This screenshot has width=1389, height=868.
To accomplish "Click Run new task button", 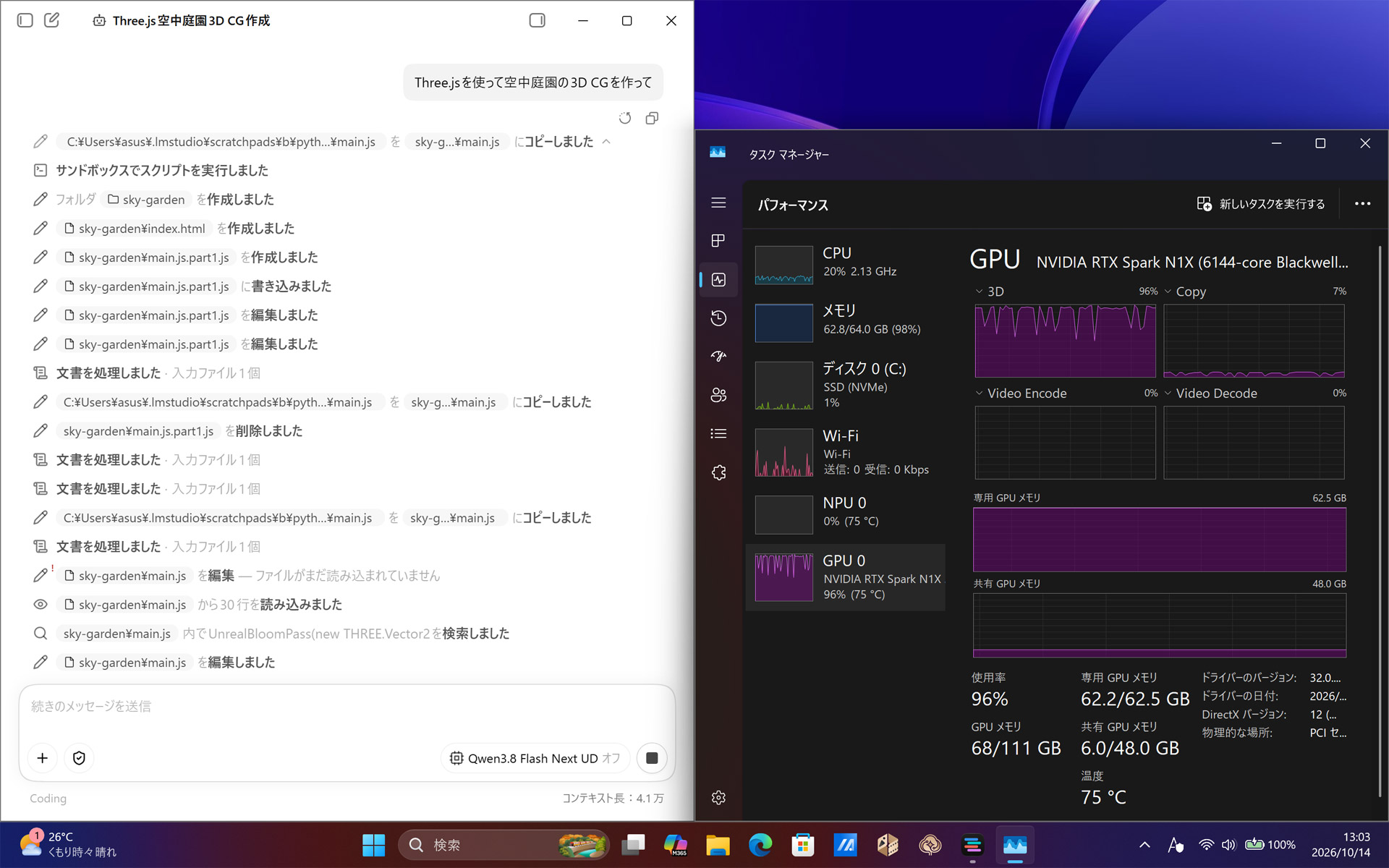I will [x=1261, y=204].
